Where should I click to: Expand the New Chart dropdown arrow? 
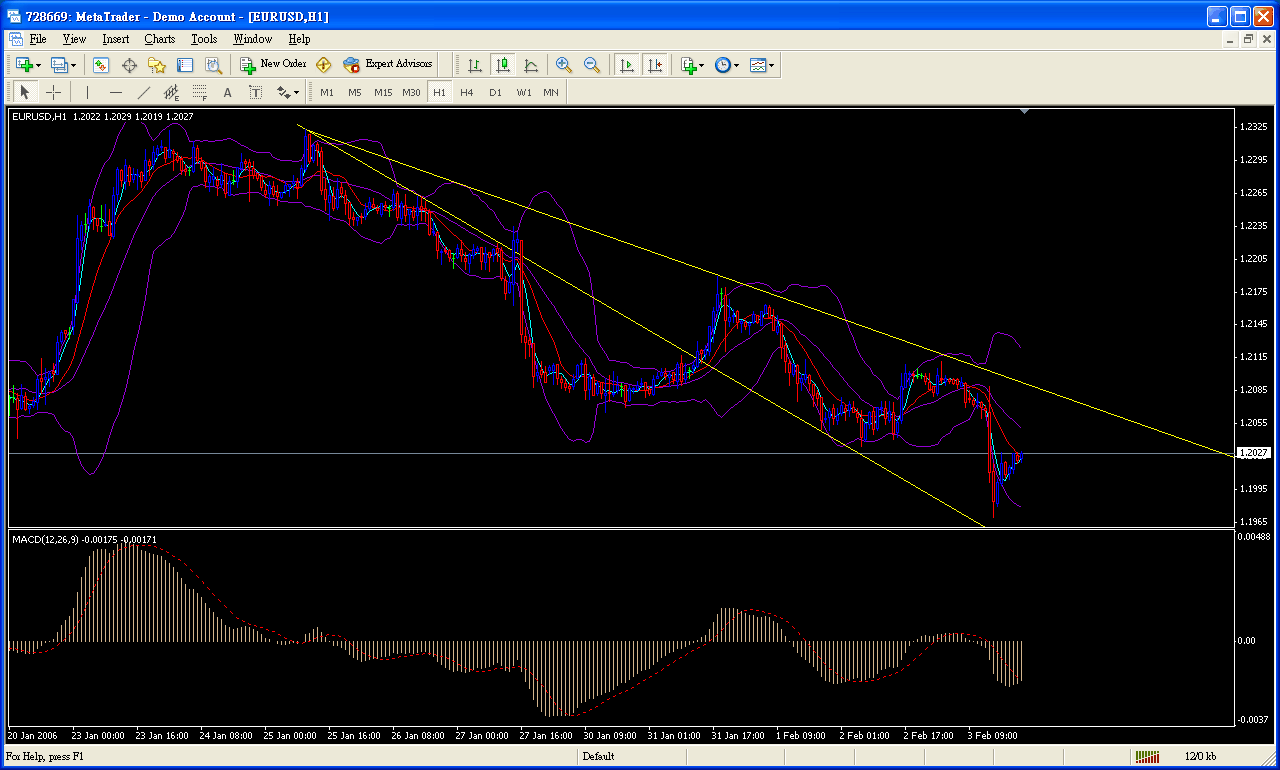[38, 66]
